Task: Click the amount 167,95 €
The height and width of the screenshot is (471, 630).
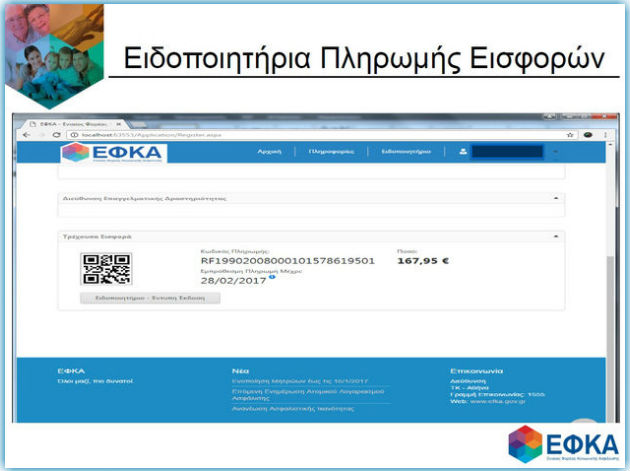Action: (423, 261)
